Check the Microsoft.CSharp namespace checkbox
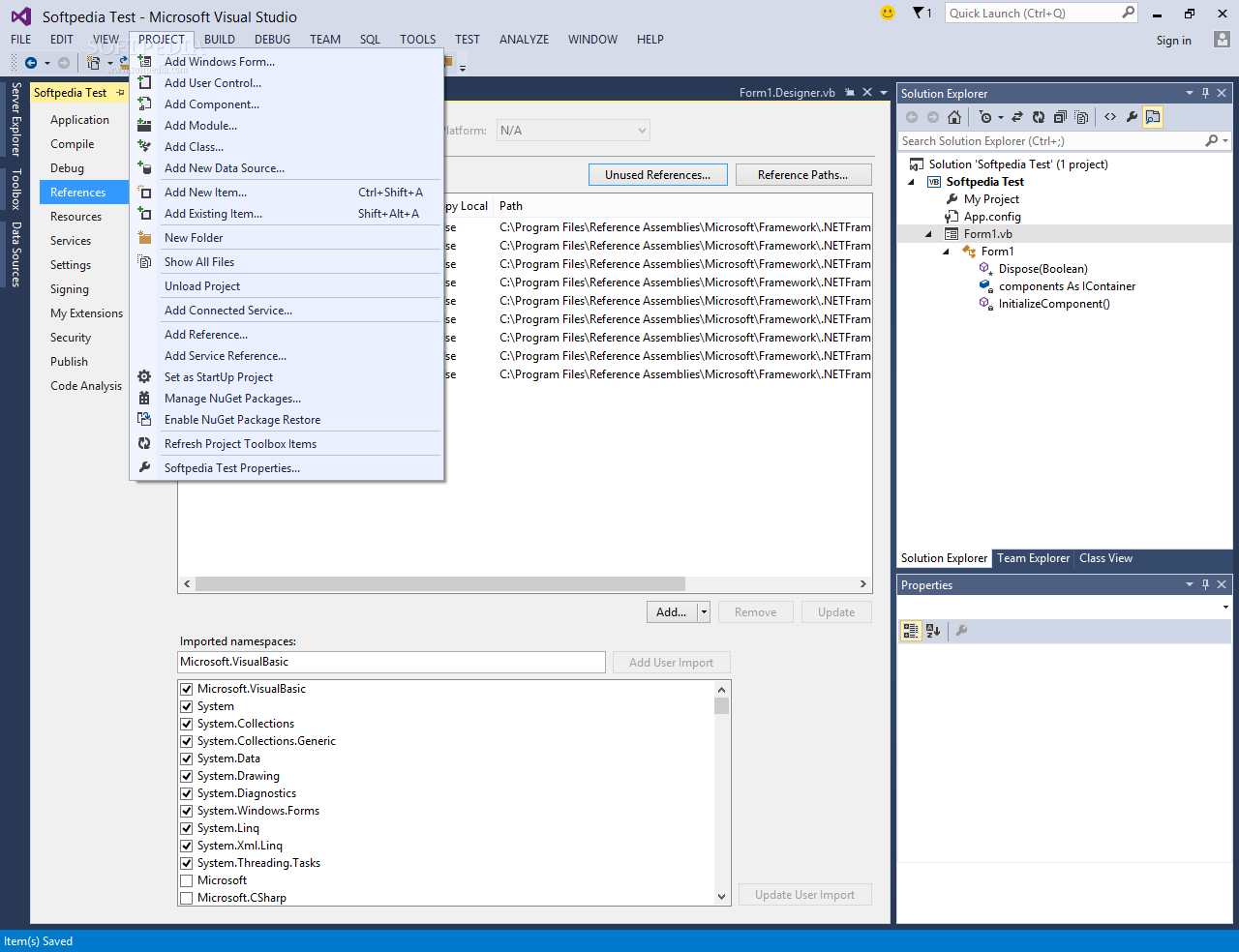1239x952 pixels. point(187,898)
